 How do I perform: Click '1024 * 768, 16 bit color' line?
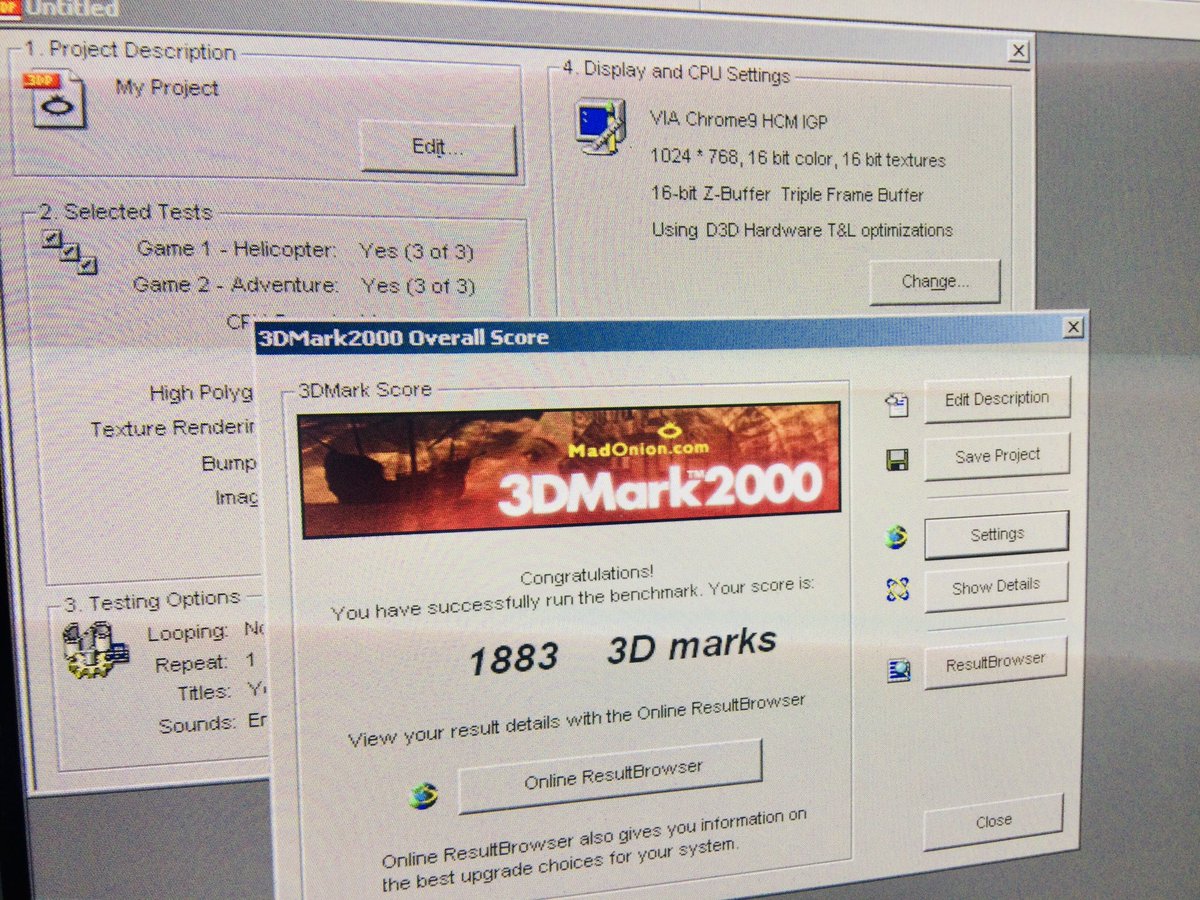[797, 159]
